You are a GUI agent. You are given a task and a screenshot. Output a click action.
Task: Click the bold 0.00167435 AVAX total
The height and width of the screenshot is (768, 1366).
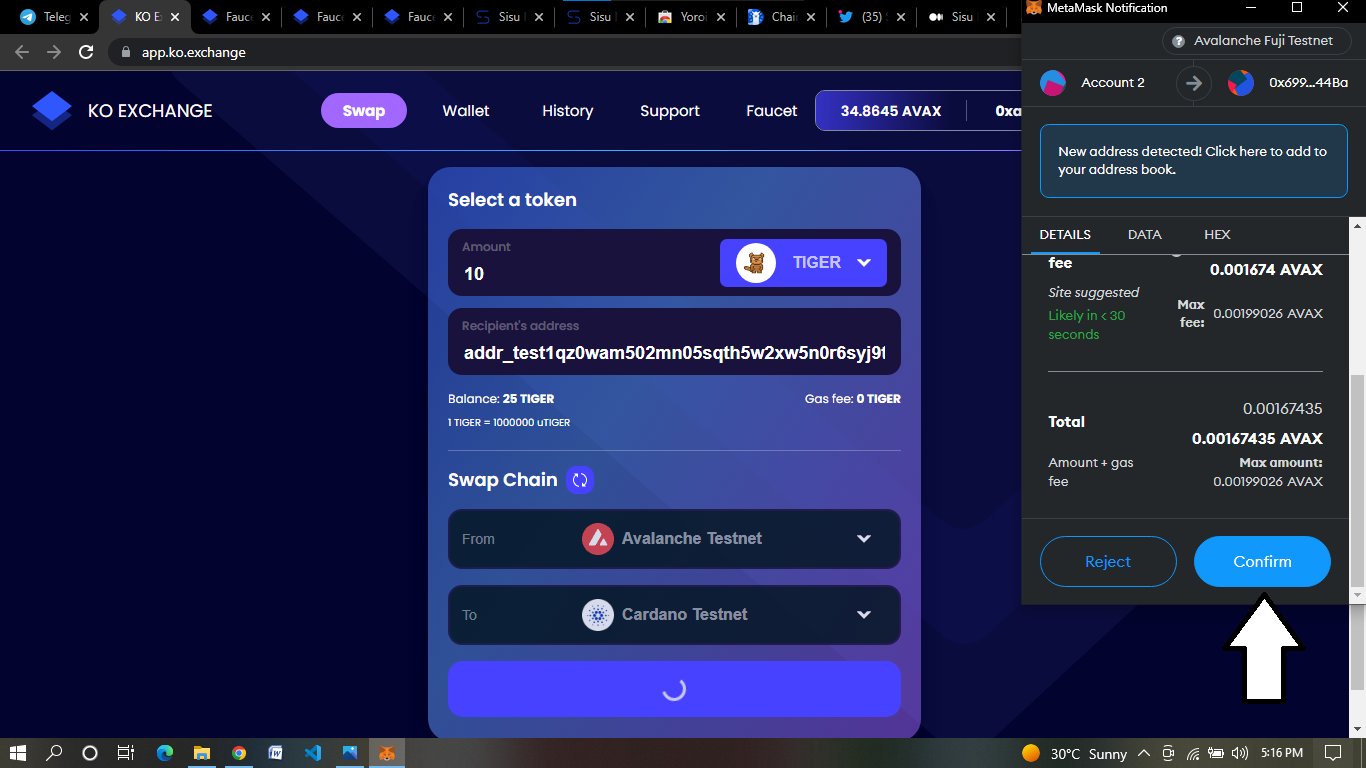point(1257,439)
